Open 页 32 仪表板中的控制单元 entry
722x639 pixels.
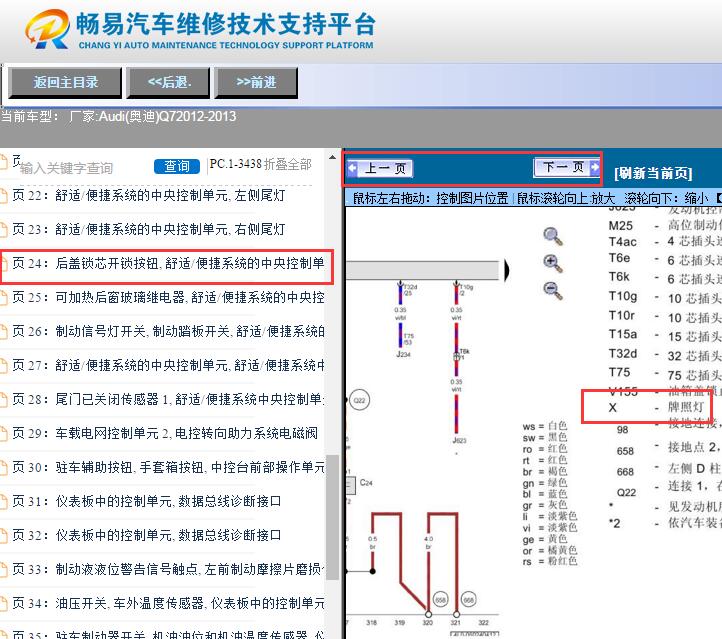pyautogui.click(x=146, y=535)
